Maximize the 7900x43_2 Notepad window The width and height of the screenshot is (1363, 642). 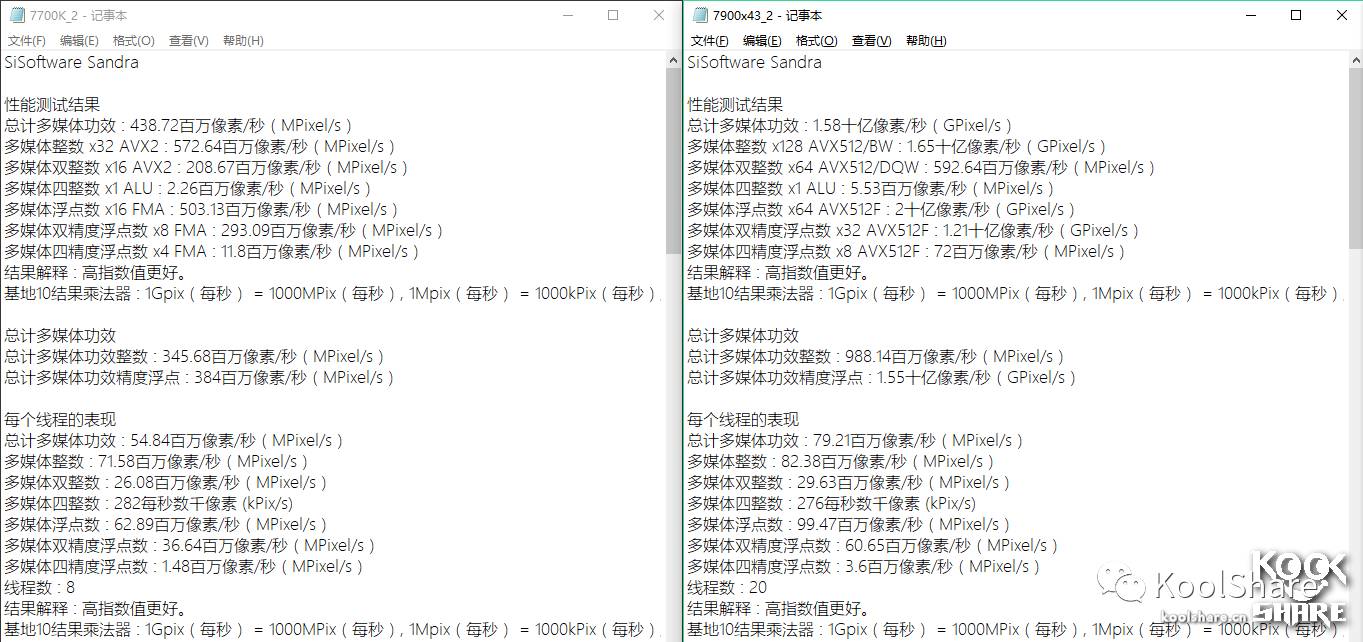pyautogui.click(x=1295, y=15)
